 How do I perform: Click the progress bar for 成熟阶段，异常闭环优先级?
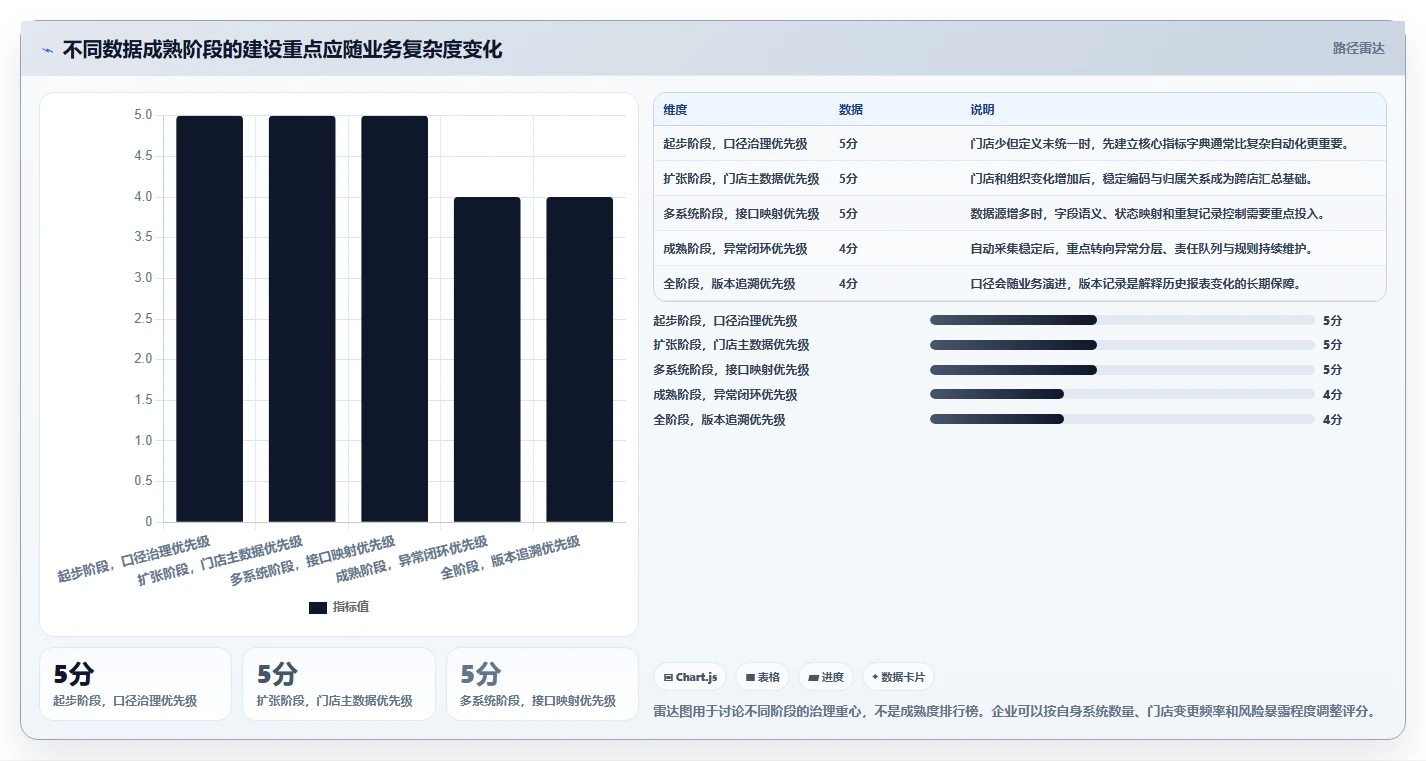(1122, 395)
